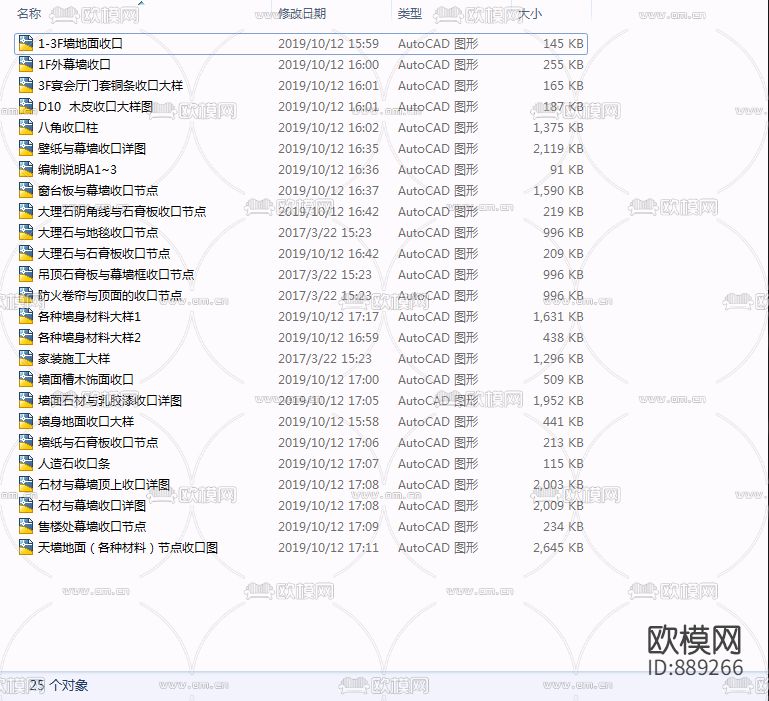Click the 1,375 KB size cell
Viewport: 769px width, 701px height.
pyautogui.click(x=558, y=128)
